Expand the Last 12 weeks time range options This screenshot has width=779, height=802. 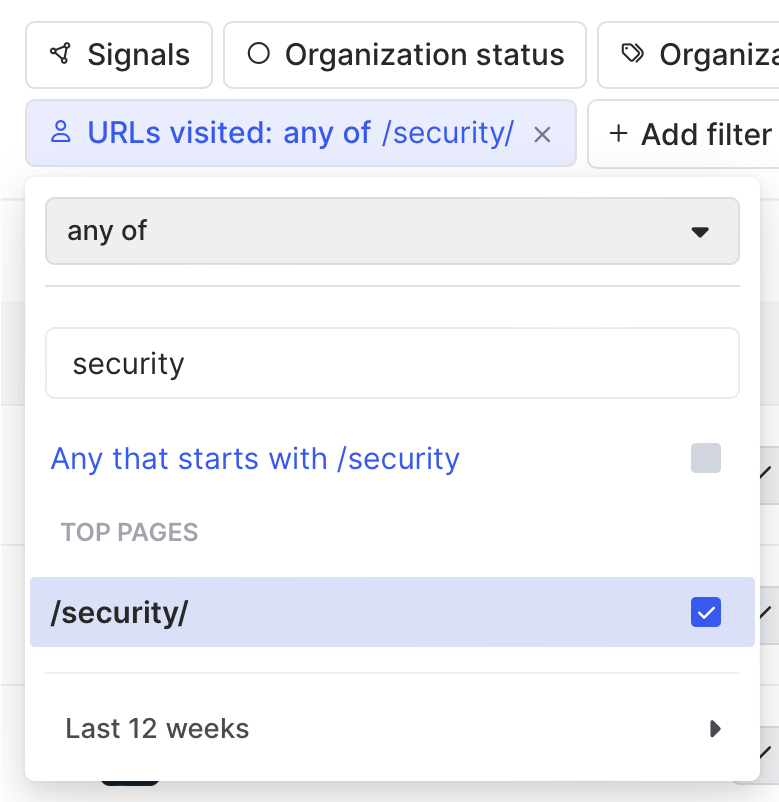tap(714, 729)
